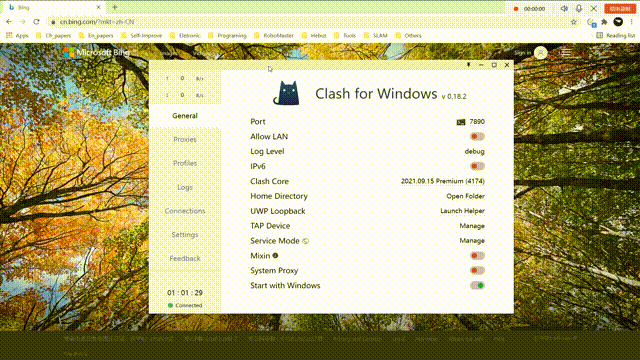Open the Chrome extensions puzzle icon

(x=604, y=22)
